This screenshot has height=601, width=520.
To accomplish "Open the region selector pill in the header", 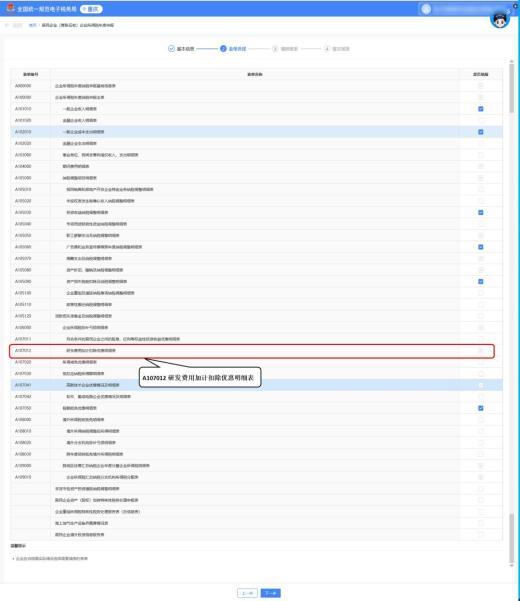I will click(x=91, y=9).
